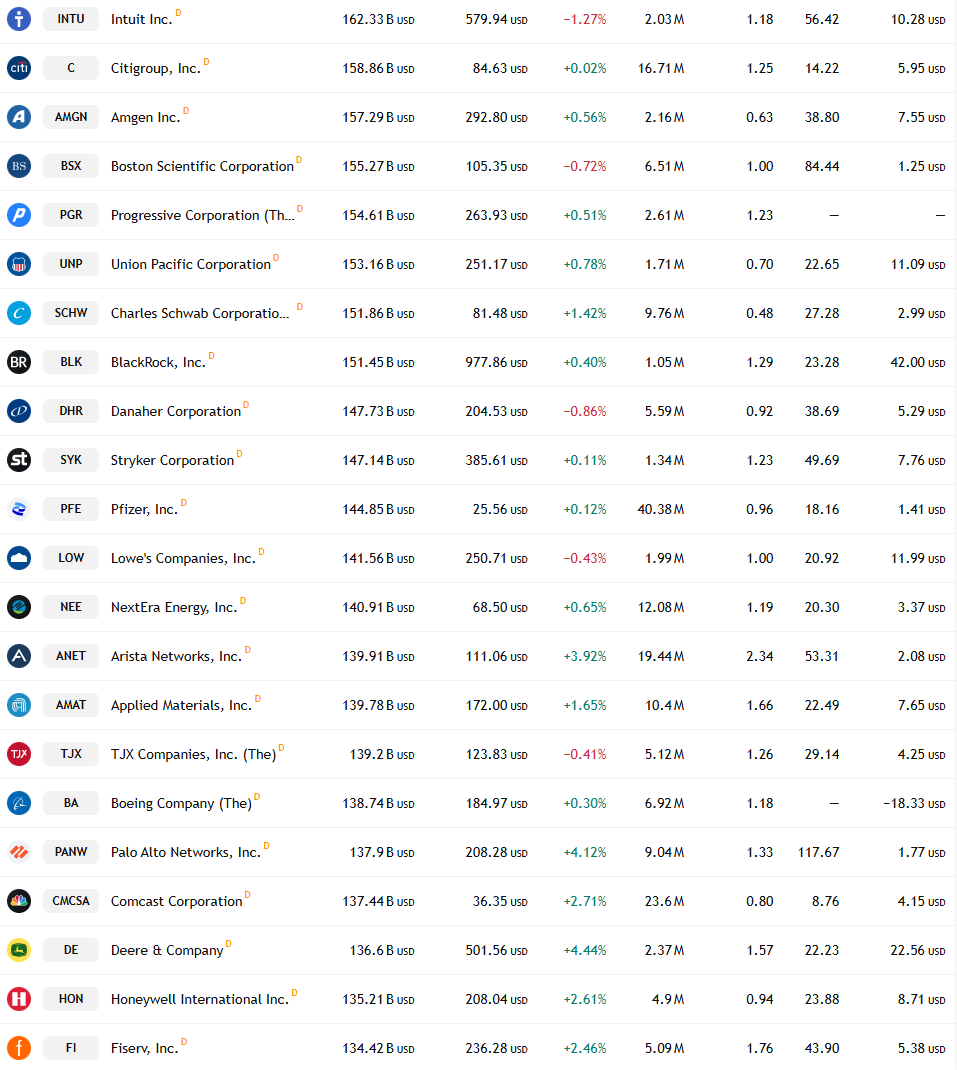The image size is (957, 1070).
Task: Open the Danaher Corporation link
Action: (175, 411)
